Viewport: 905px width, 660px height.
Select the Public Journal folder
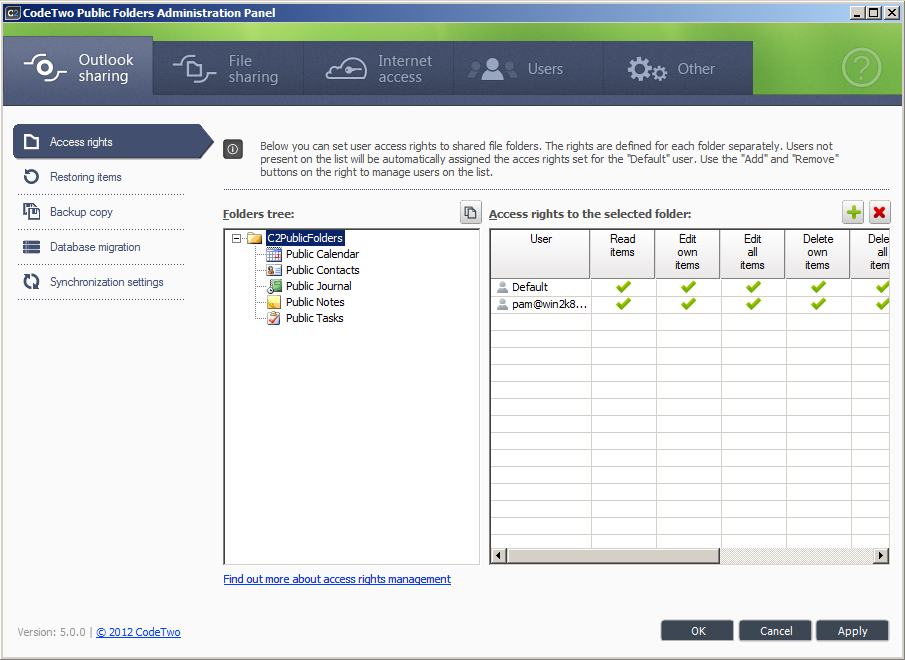(x=318, y=286)
